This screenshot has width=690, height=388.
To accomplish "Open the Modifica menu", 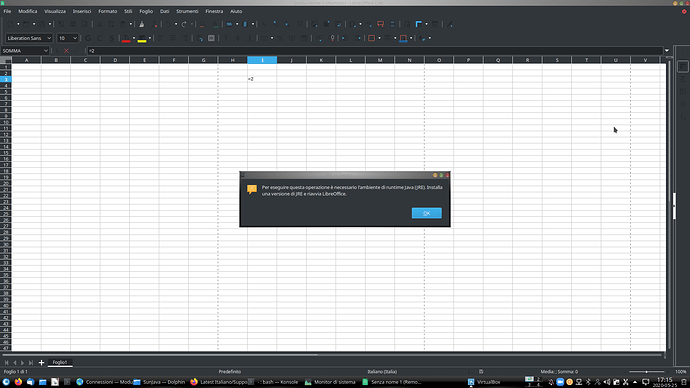I will coord(28,11).
